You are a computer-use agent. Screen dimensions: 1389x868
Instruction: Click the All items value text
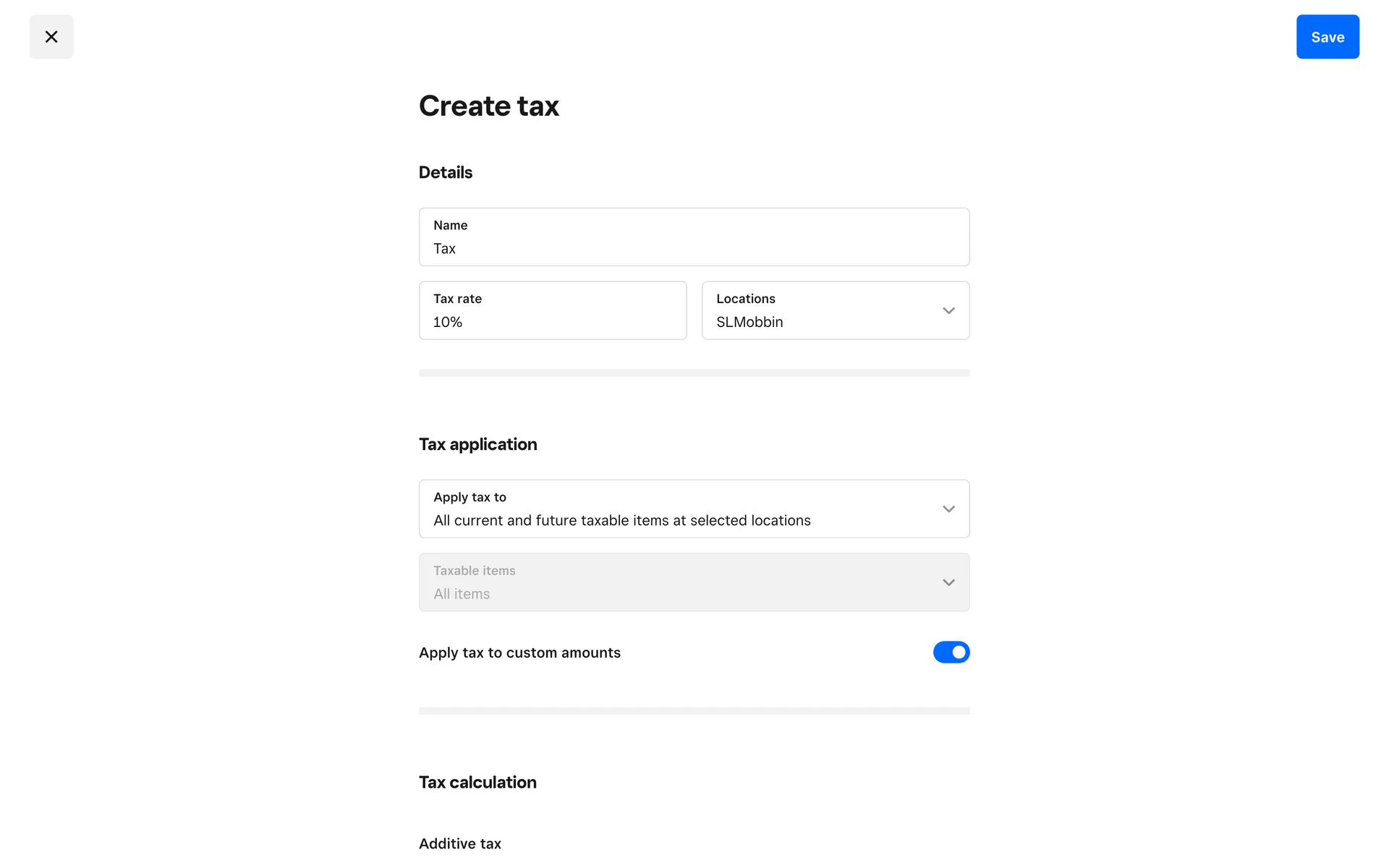tap(462, 595)
